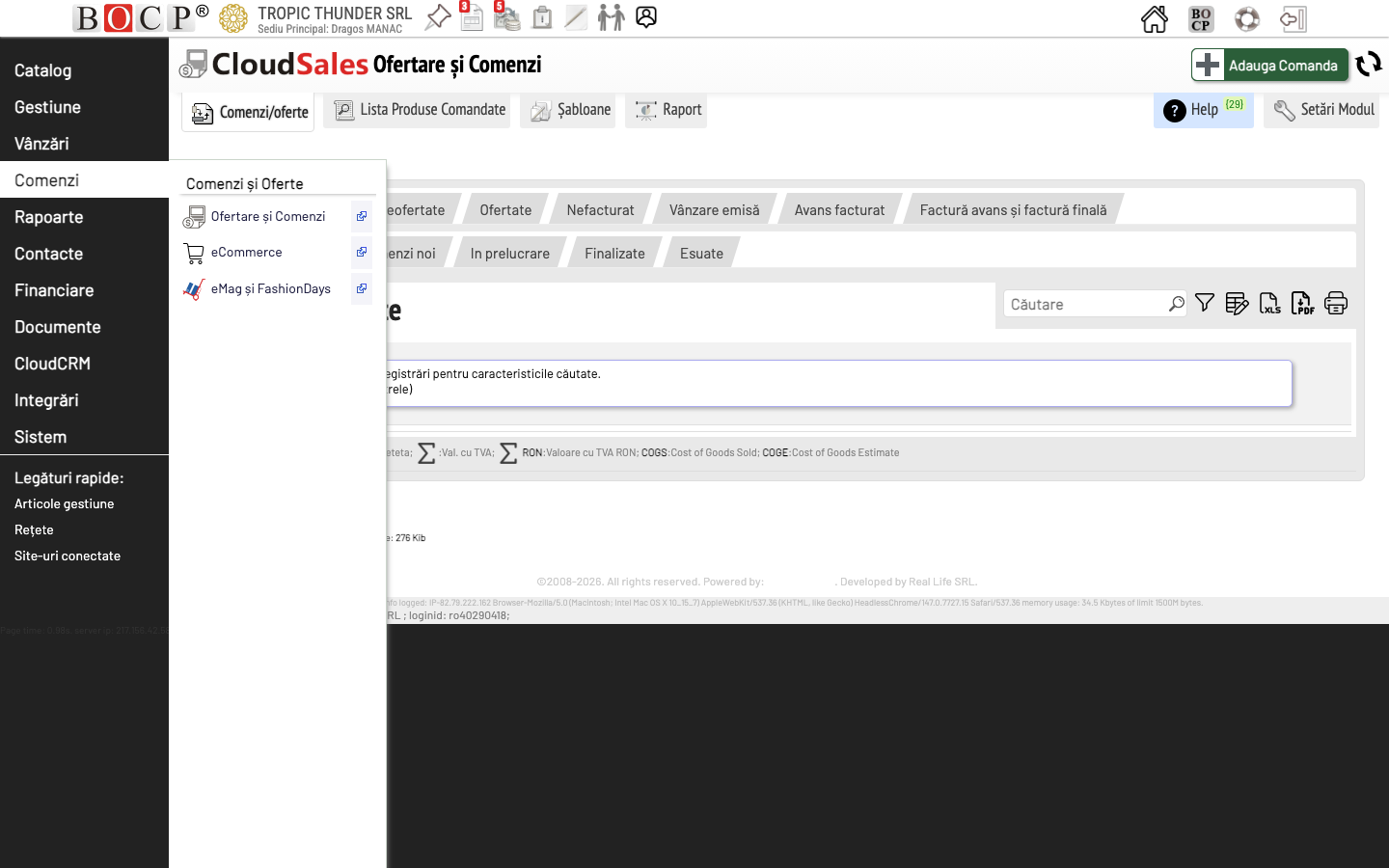This screenshot has width=1389, height=868.
Task: Switch to the Nefacturat status tab
Action: 600,210
